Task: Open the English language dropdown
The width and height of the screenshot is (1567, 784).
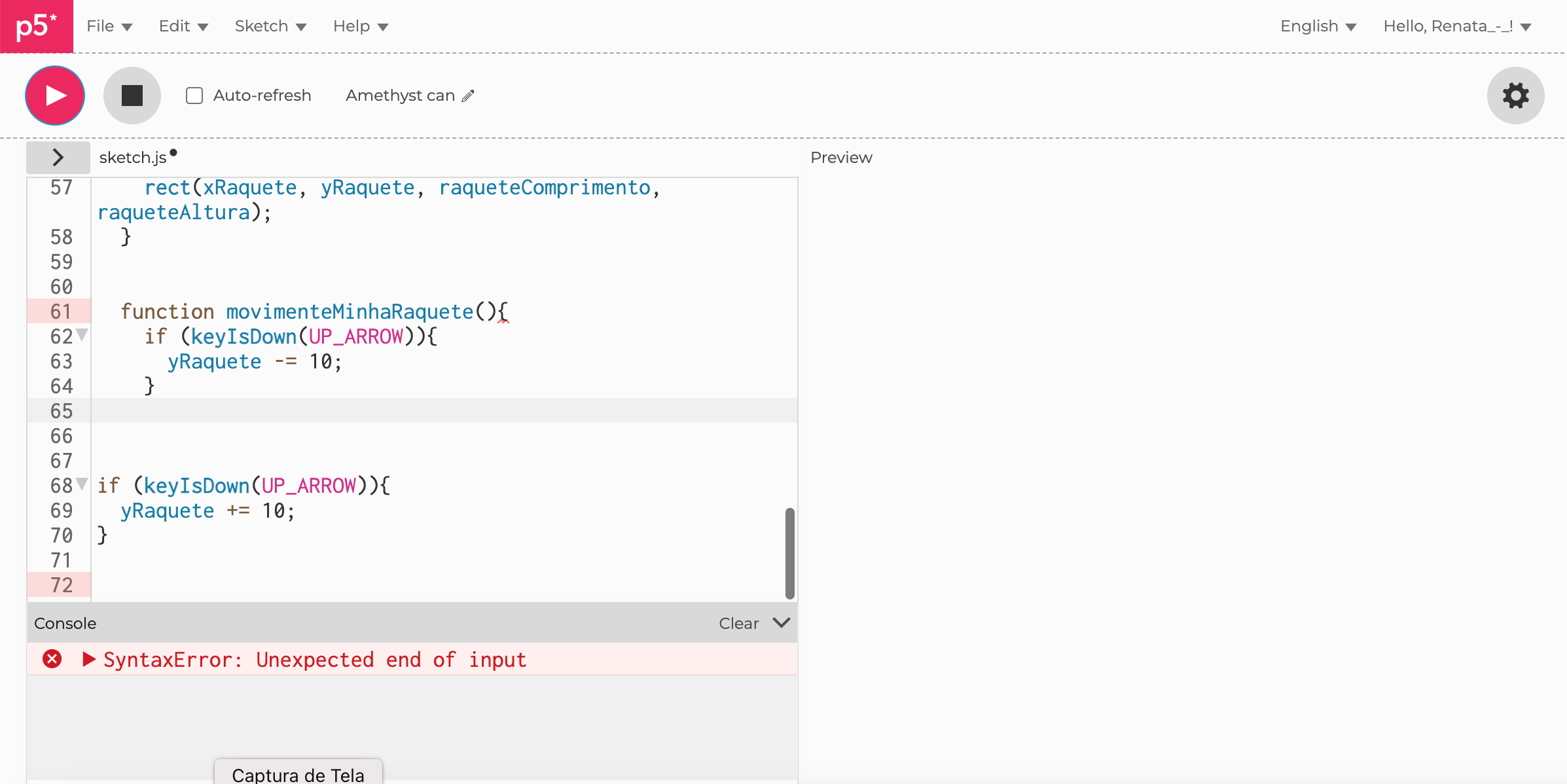Action: (x=1318, y=26)
